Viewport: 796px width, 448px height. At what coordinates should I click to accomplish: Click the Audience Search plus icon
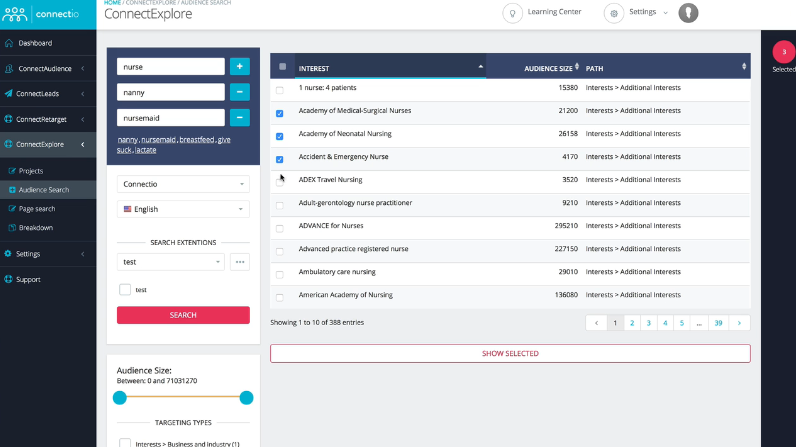12,190
